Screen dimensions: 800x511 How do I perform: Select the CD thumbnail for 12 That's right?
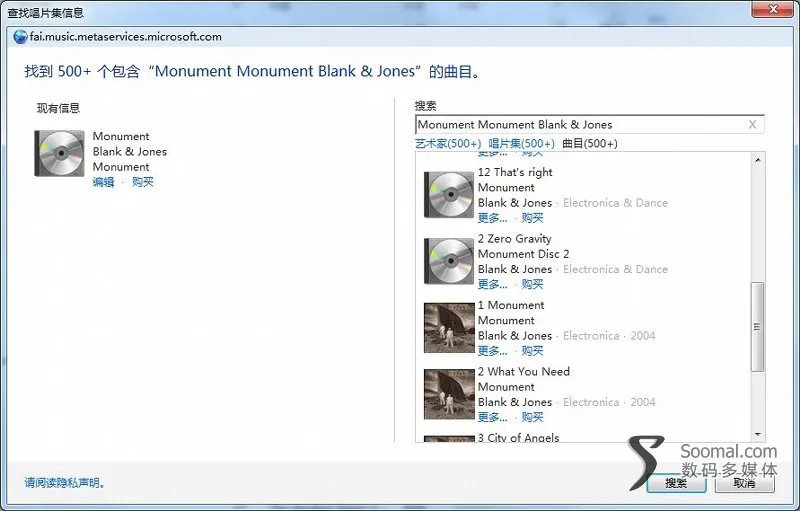449,194
